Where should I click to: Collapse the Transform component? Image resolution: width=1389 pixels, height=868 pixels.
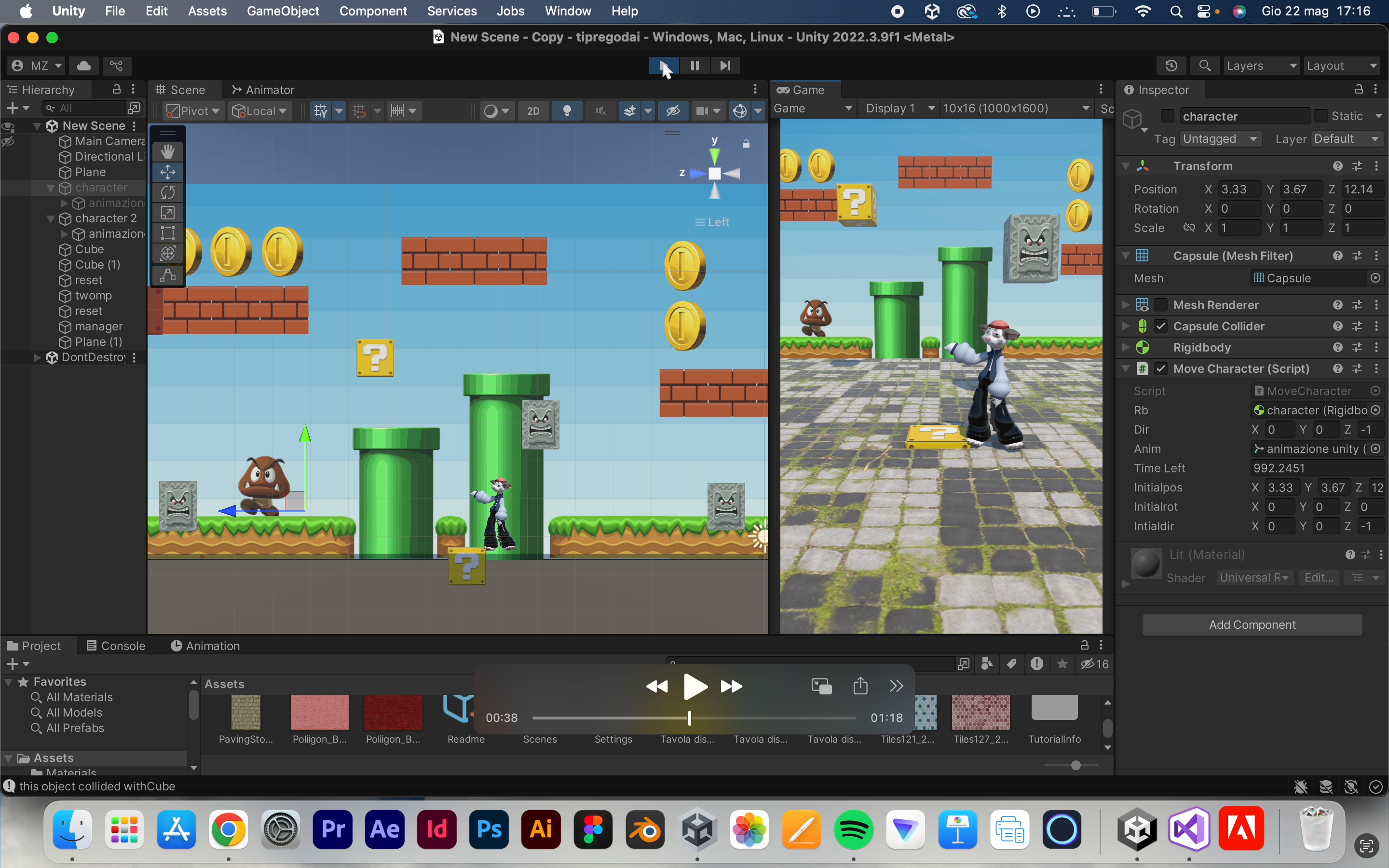point(1126,166)
